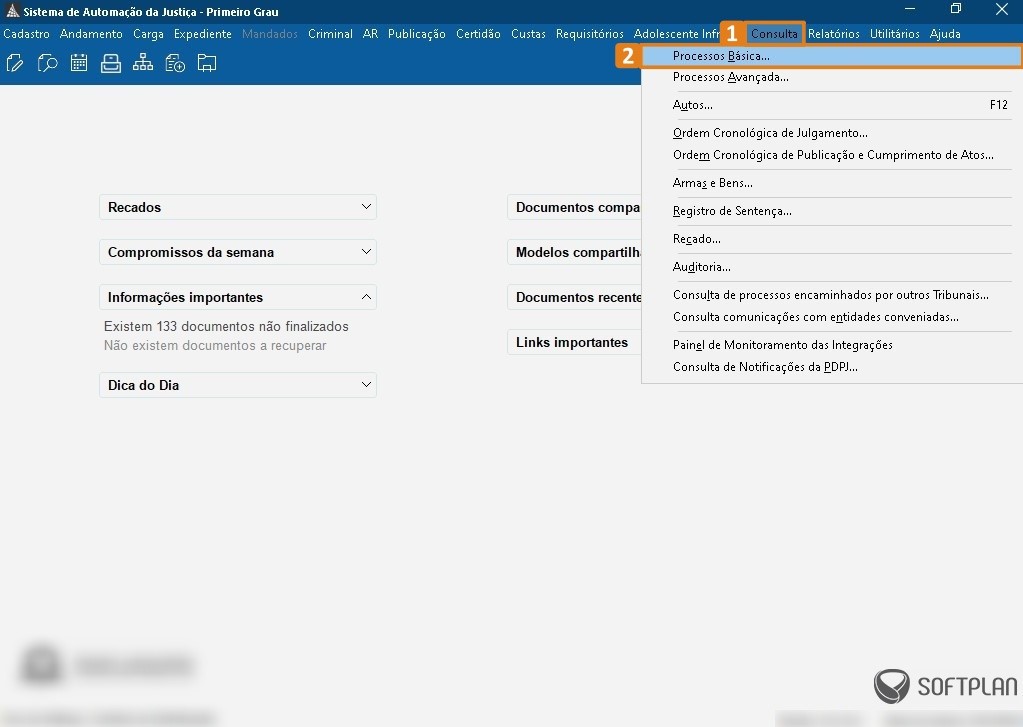Open the Relatórios menu
This screenshot has width=1023, height=727.
833,34
